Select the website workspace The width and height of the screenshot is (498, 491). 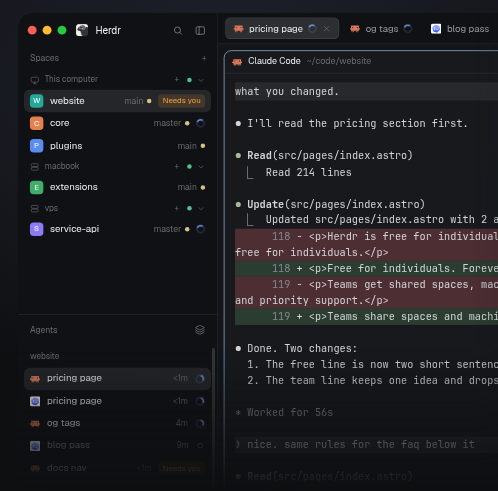click(x=117, y=101)
